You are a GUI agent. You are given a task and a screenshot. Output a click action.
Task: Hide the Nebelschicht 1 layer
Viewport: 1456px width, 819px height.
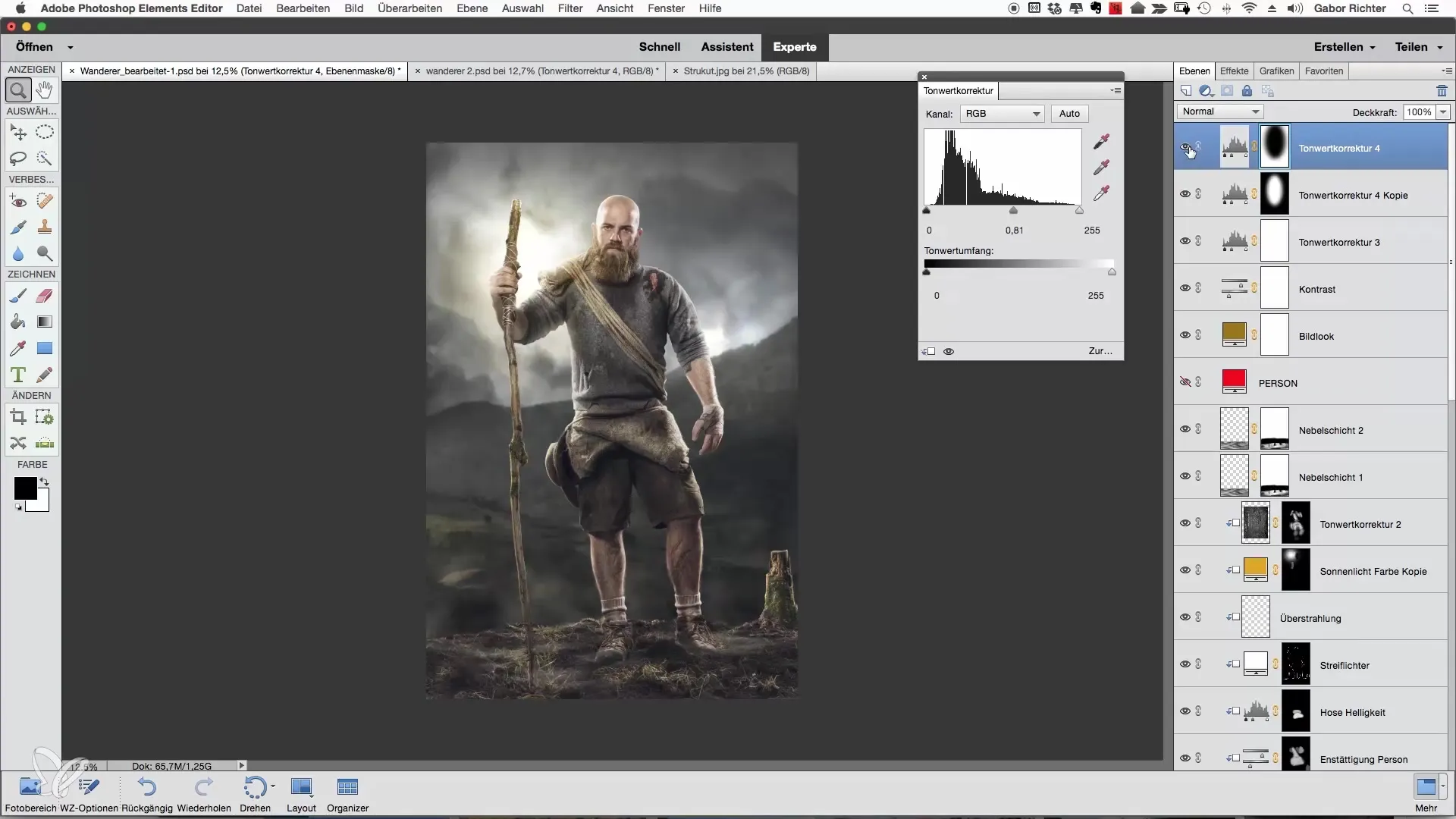(x=1185, y=476)
